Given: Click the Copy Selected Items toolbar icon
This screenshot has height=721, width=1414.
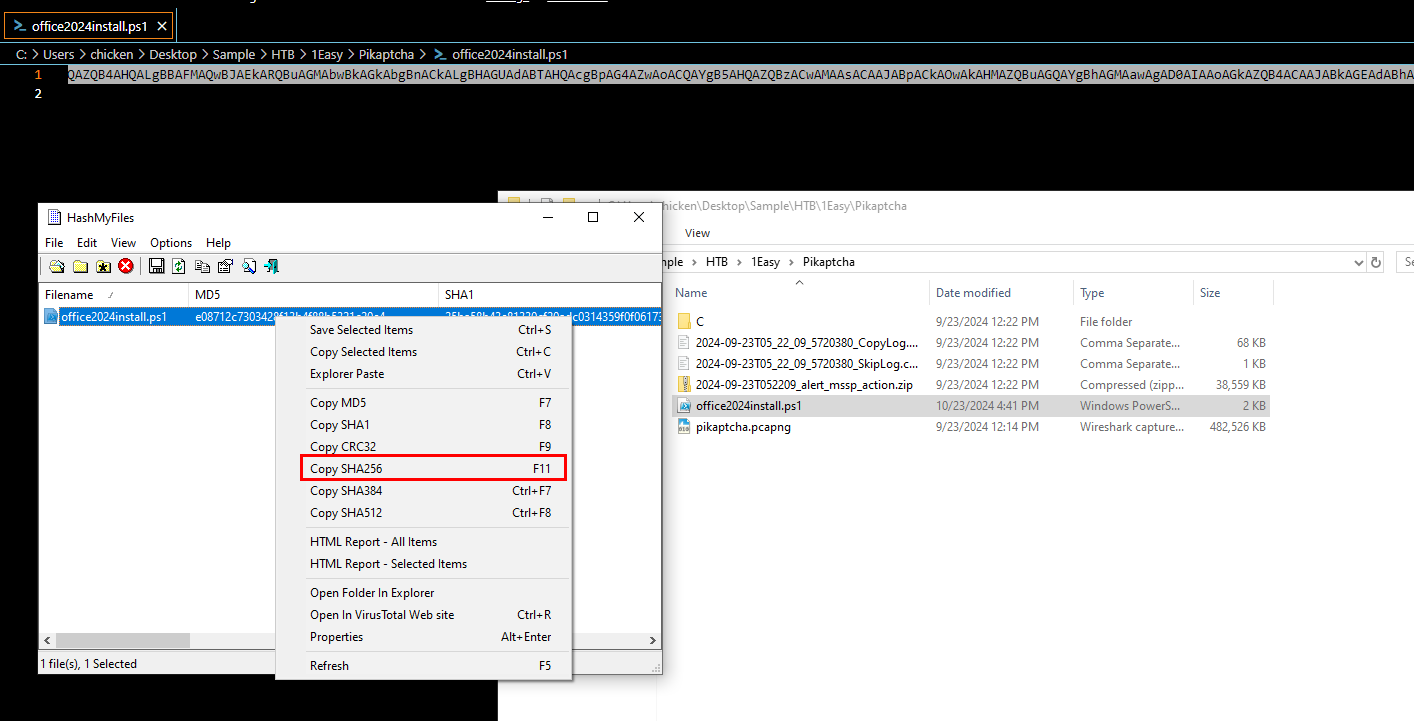Looking at the screenshot, I should tap(202, 266).
